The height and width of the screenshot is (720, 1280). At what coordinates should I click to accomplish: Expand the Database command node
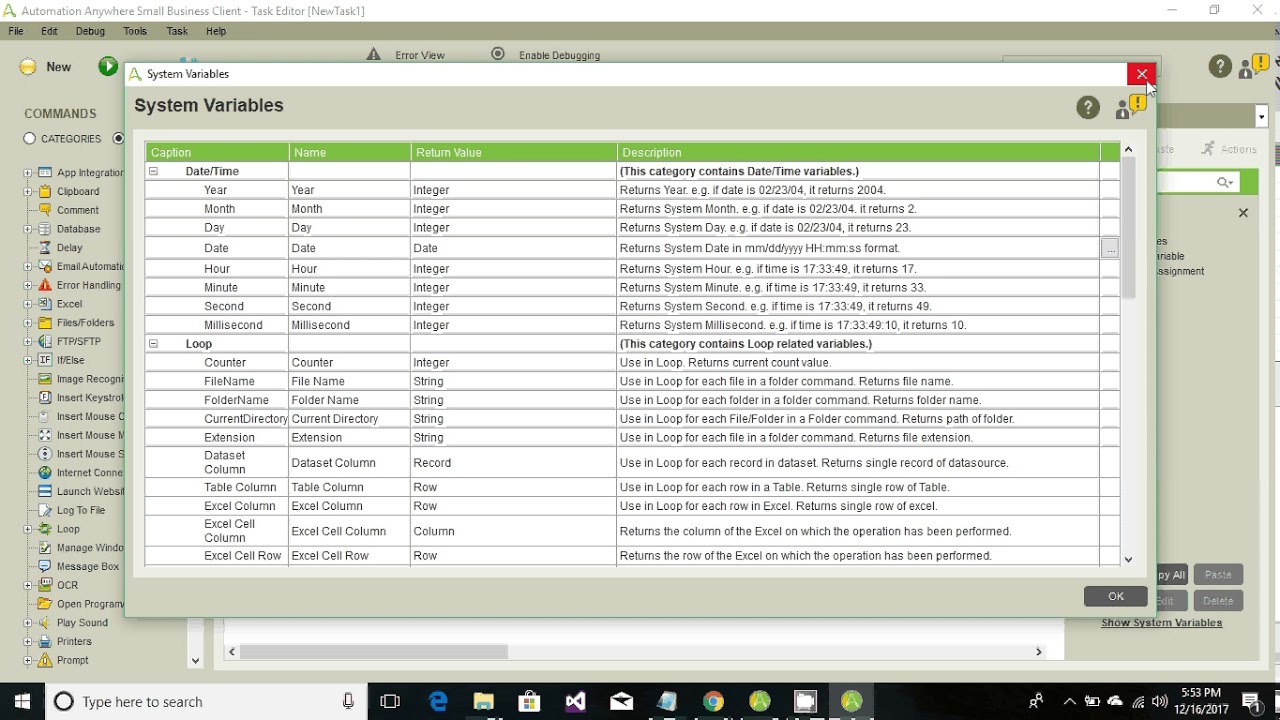coord(28,229)
